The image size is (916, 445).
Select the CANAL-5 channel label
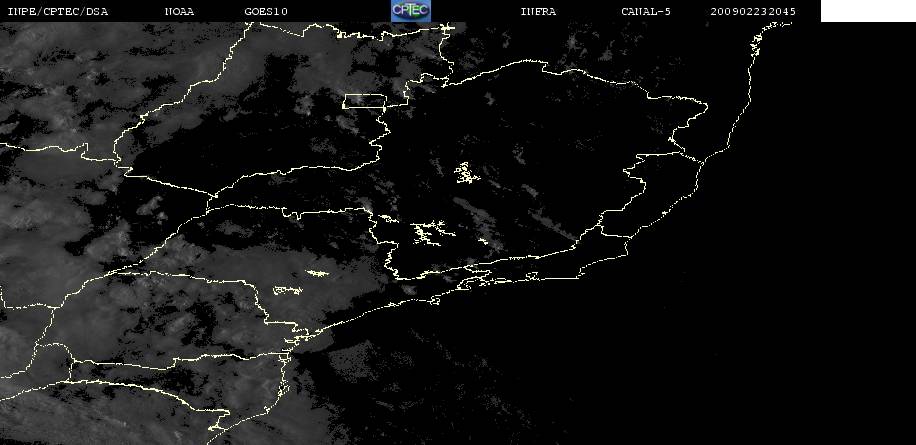point(646,11)
